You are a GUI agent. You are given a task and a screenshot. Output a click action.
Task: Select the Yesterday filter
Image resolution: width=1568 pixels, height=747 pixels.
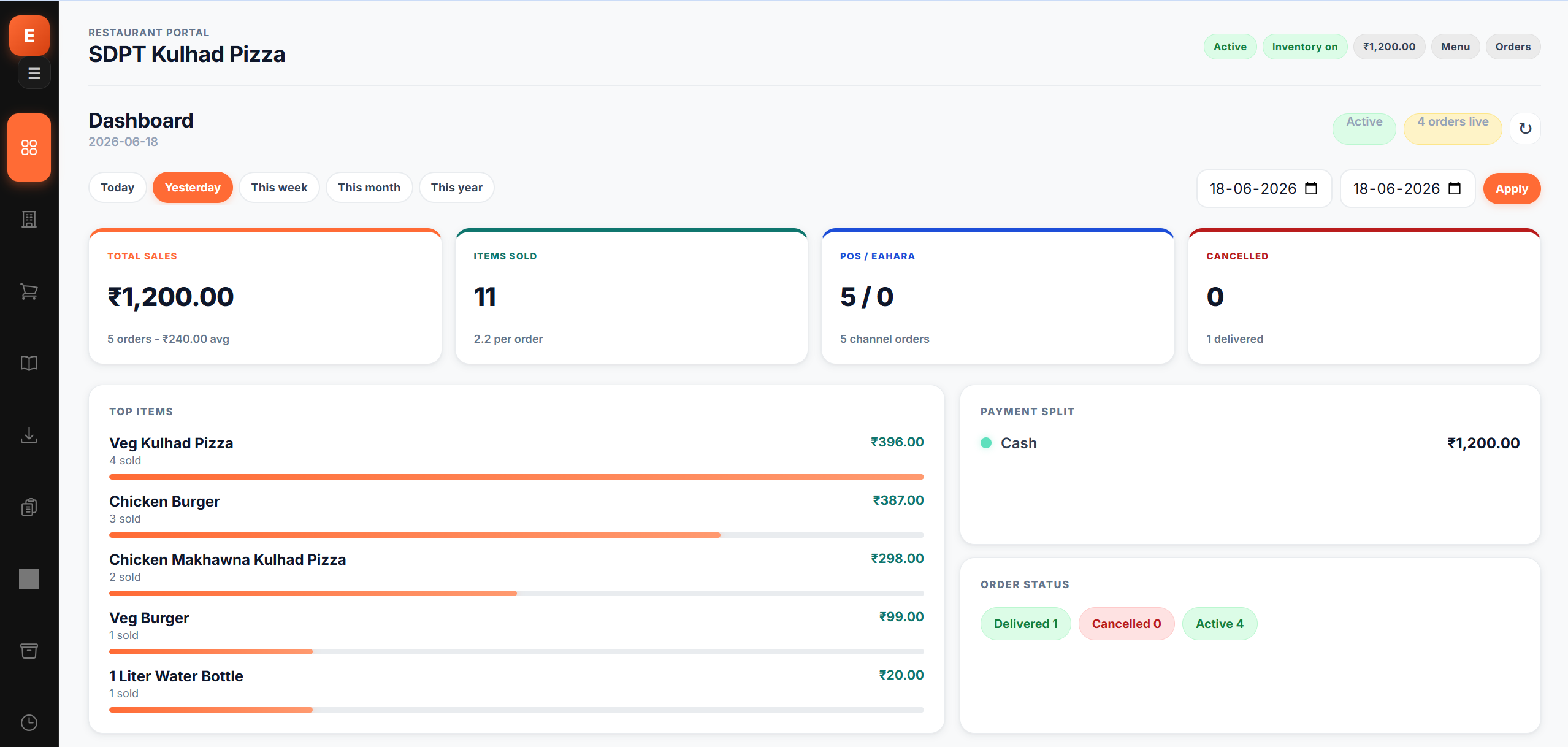(x=193, y=188)
